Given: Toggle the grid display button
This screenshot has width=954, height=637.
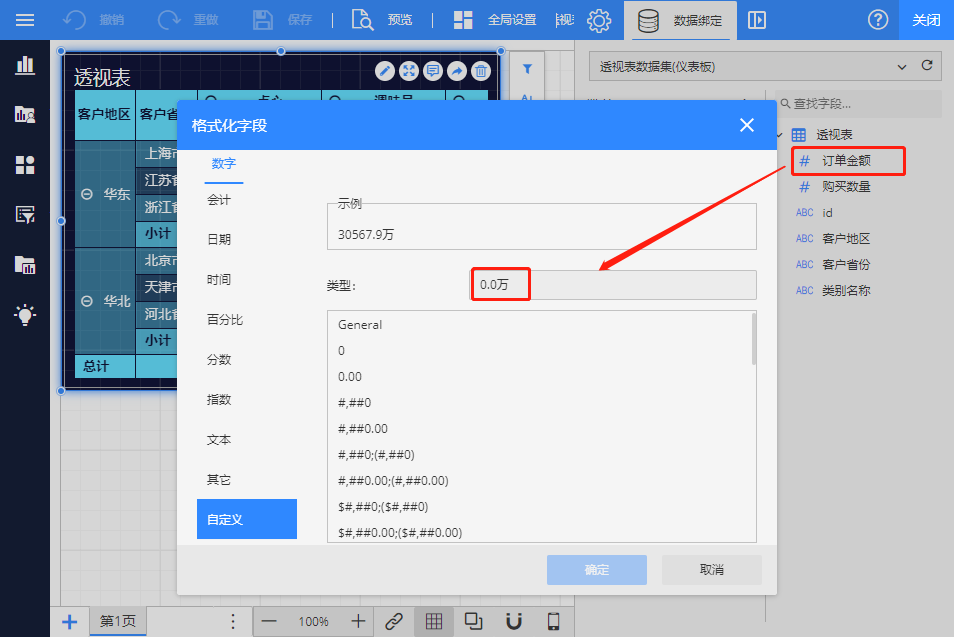Looking at the screenshot, I should [x=434, y=621].
